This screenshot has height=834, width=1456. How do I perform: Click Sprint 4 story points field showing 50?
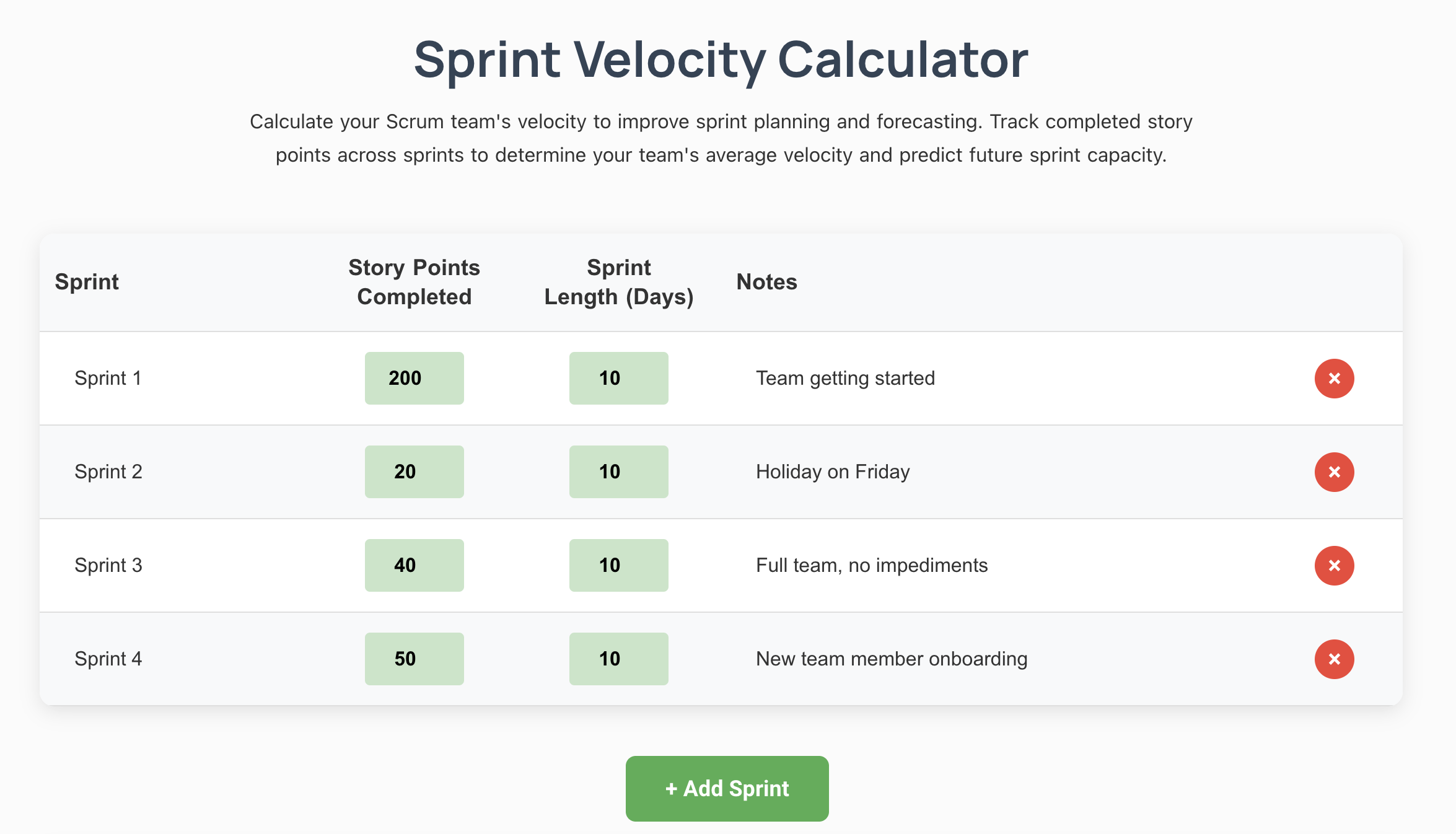[x=414, y=659]
